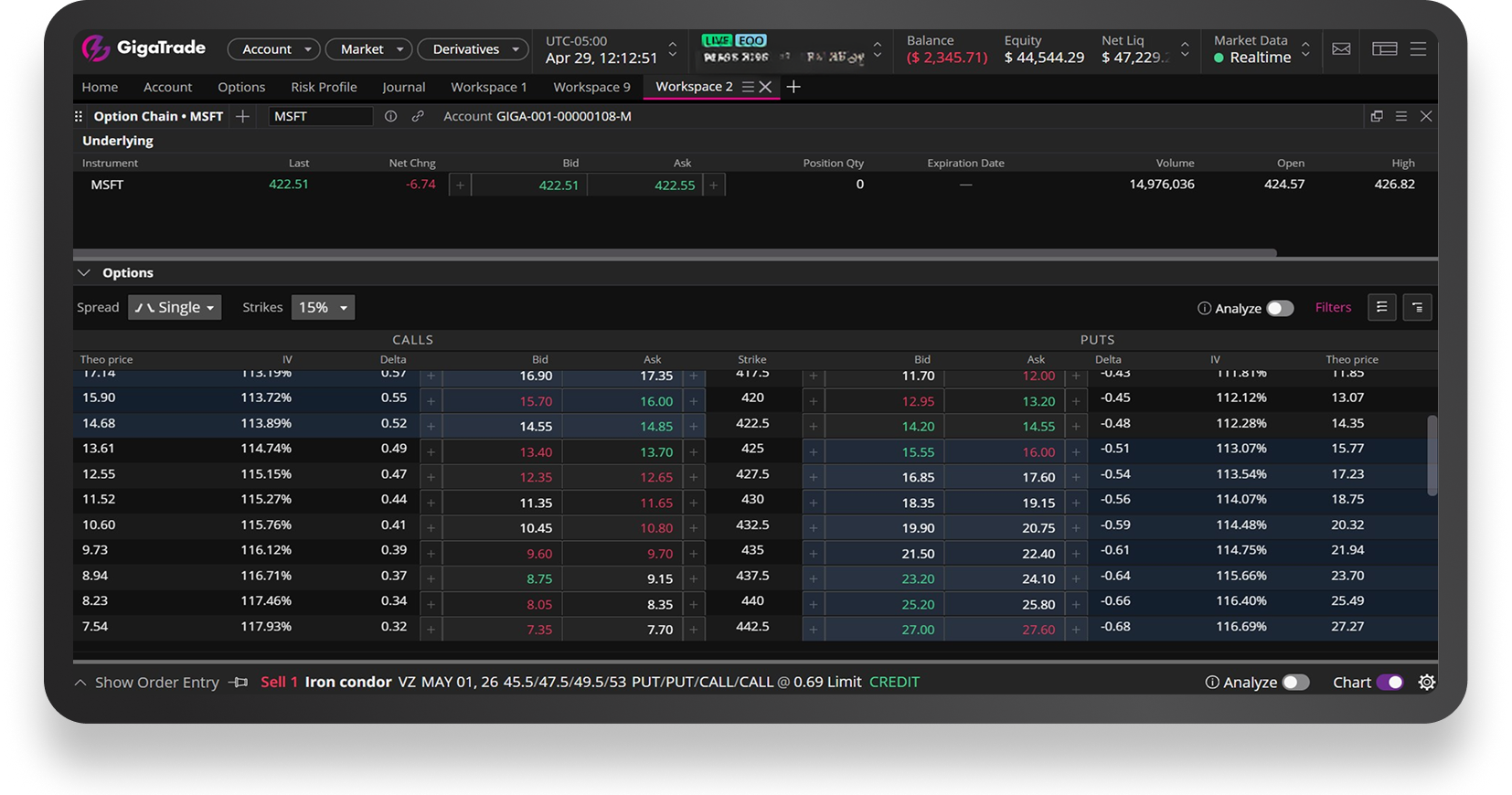Toggle the Analyze switch in Options header
Image resolution: width=1512 pixels, height=795 pixels.
coord(1280,309)
